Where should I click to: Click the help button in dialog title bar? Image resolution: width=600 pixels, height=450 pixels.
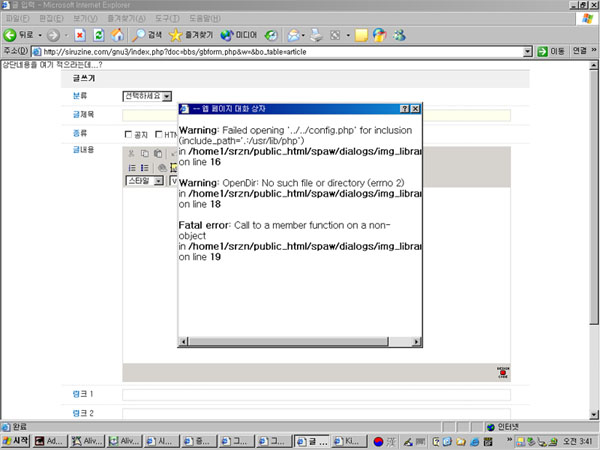[x=402, y=107]
